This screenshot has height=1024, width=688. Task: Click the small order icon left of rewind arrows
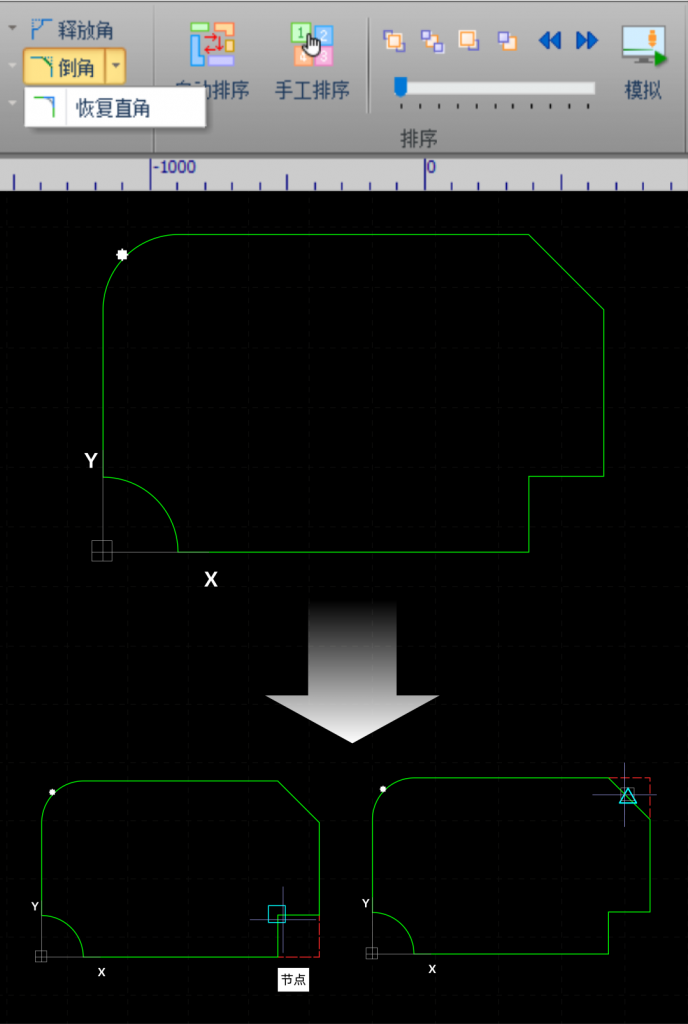coord(508,40)
